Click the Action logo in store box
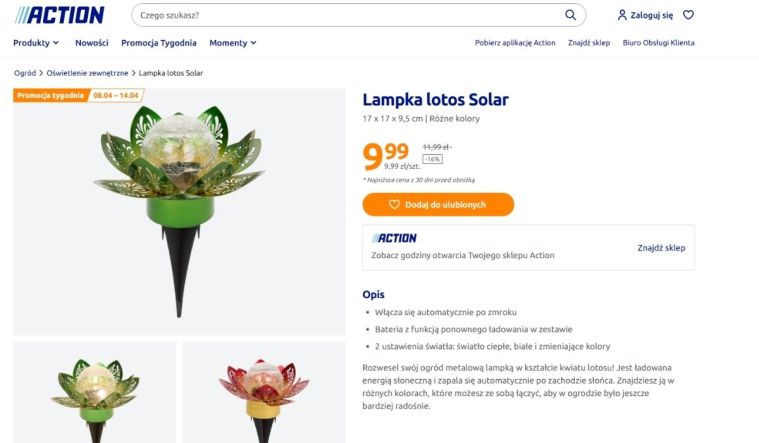This screenshot has height=443, width=759. [394, 238]
